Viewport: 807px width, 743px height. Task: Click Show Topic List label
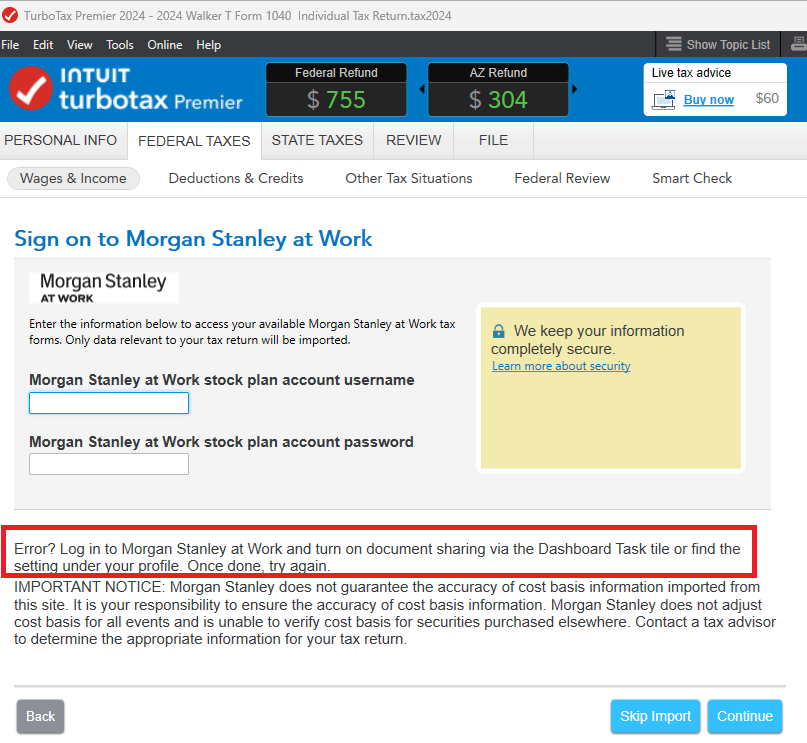[728, 45]
